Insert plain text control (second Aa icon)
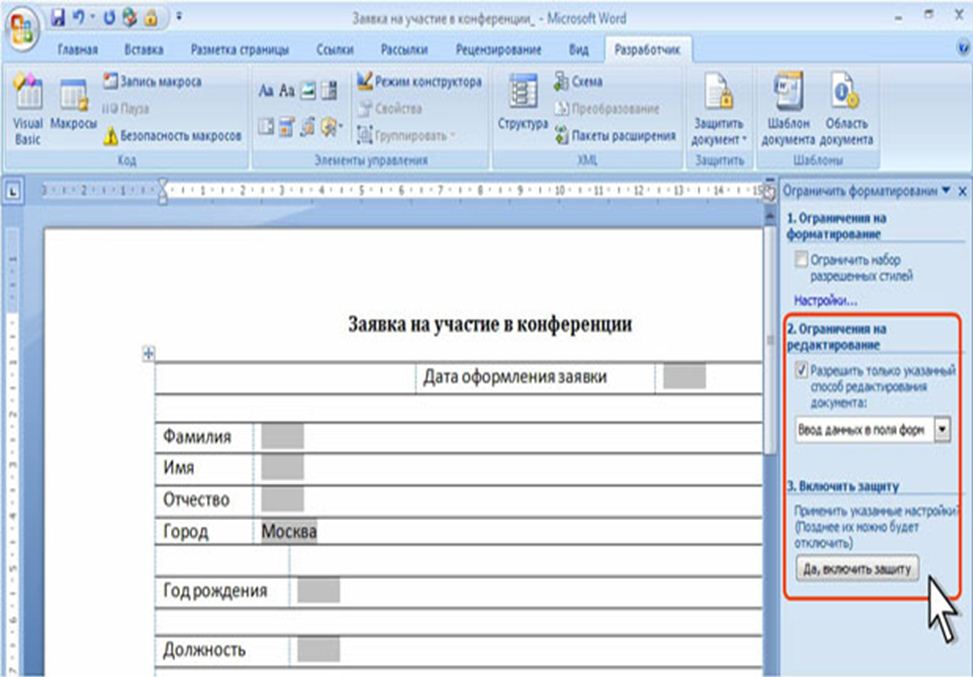973x677 pixels. click(x=287, y=91)
